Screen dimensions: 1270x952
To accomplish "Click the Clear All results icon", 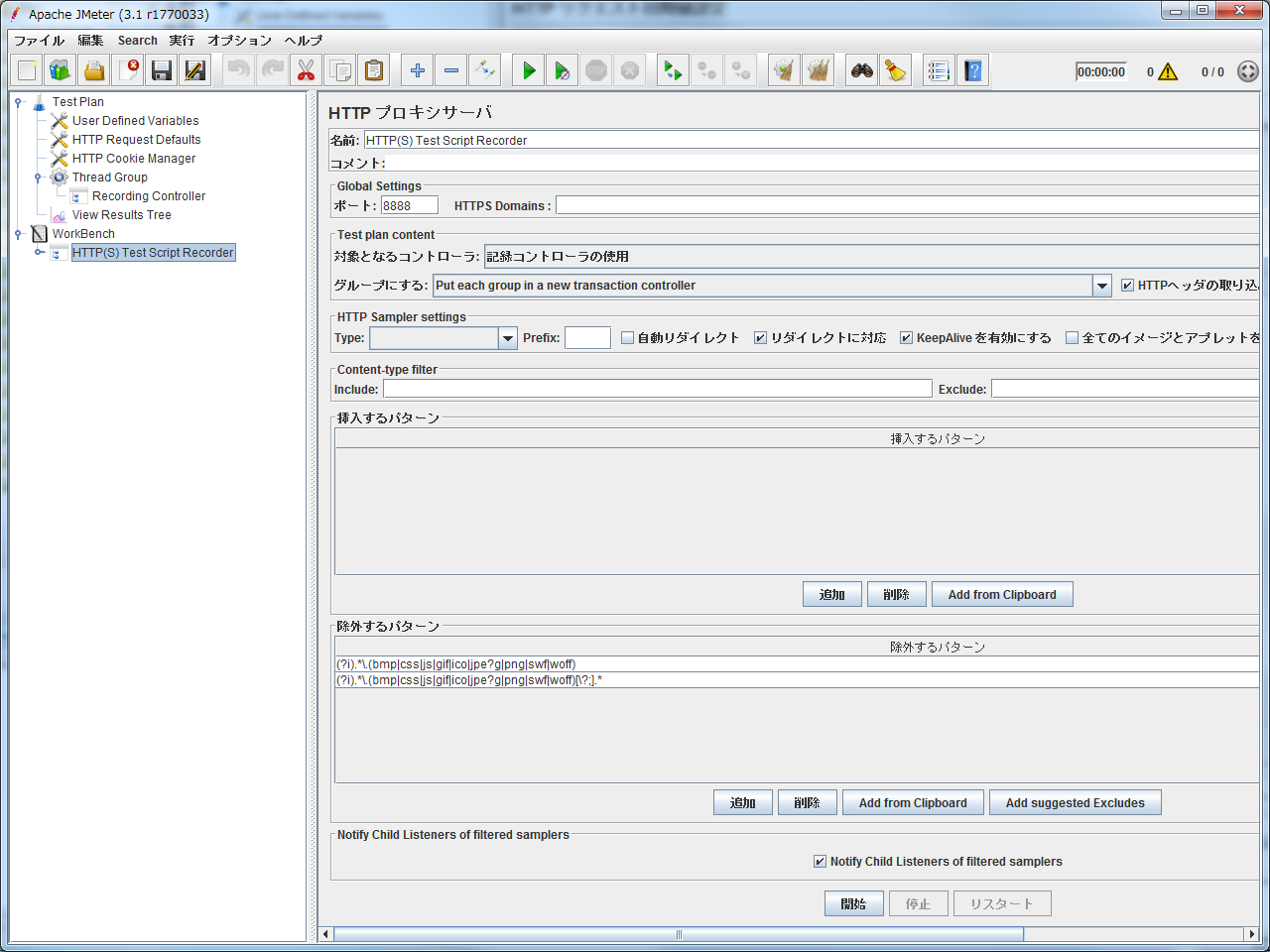I will point(819,70).
